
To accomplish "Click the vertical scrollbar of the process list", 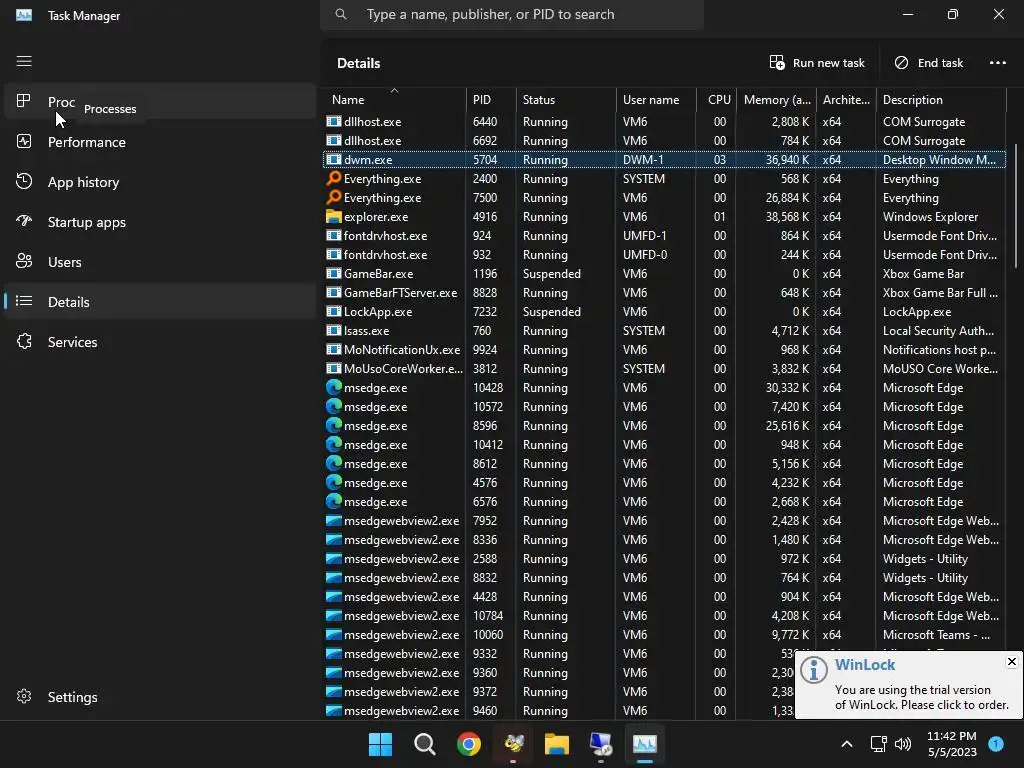I will [1016, 205].
